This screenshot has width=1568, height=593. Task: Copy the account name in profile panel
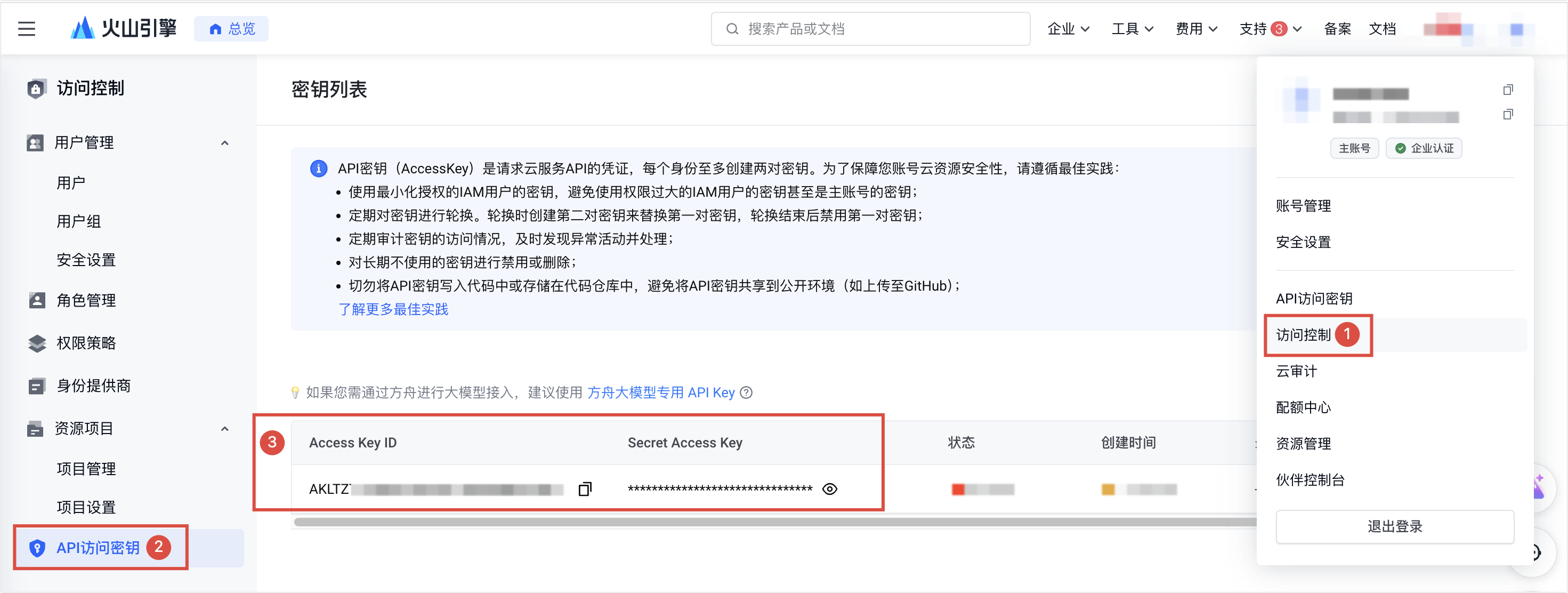click(1508, 90)
